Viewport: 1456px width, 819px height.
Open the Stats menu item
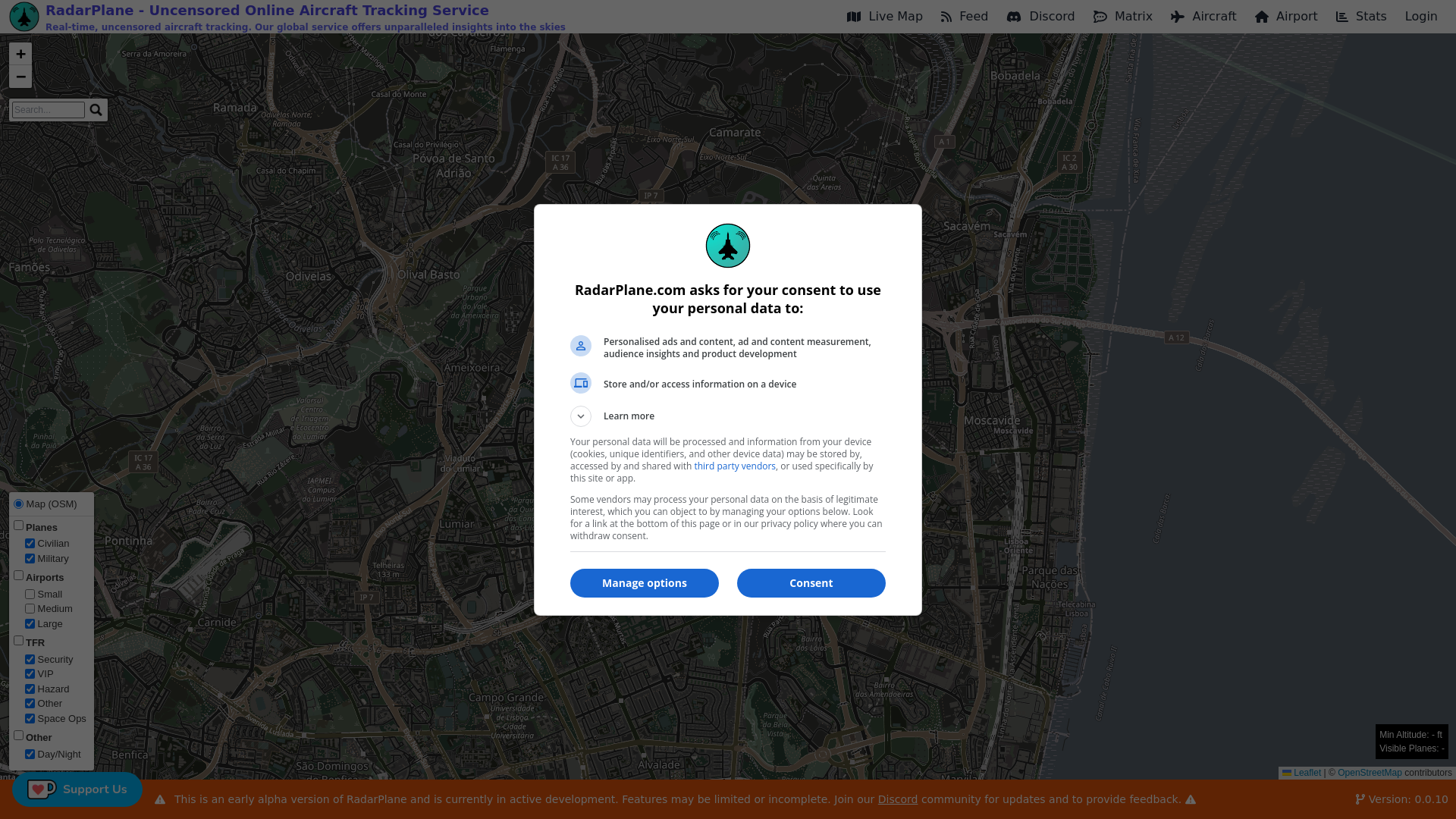[x=1361, y=17]
